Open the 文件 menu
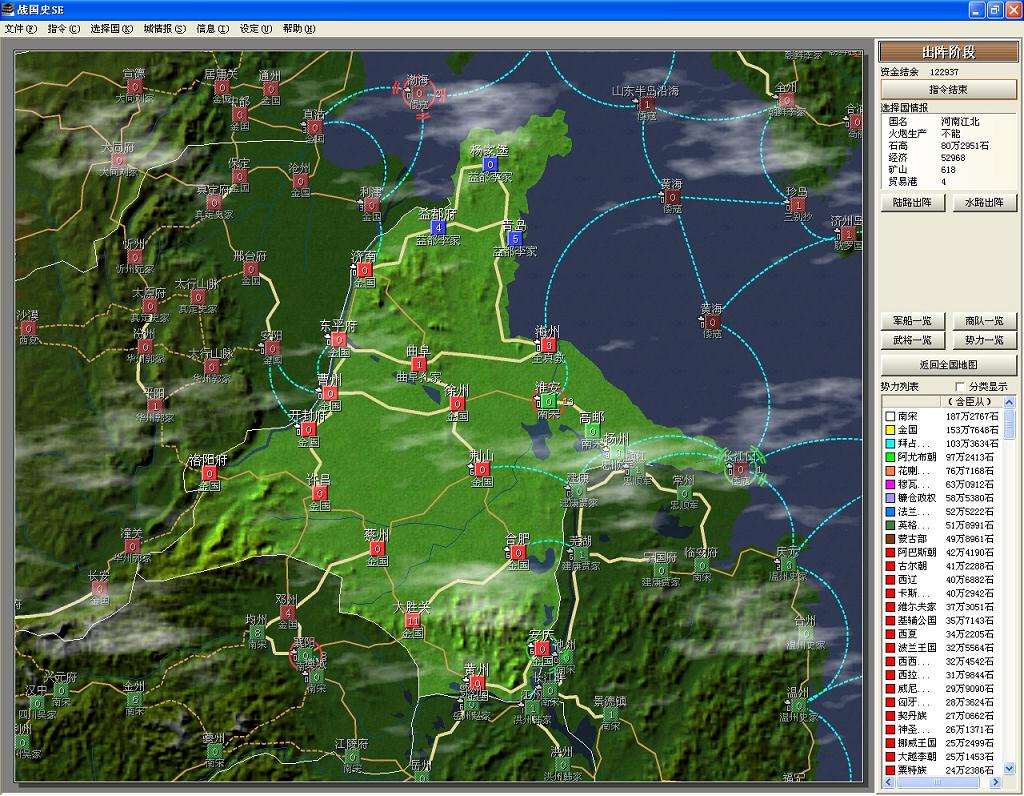Image resolution: width=1024 pixels, height=796 pixels. (x=20, y=29)
